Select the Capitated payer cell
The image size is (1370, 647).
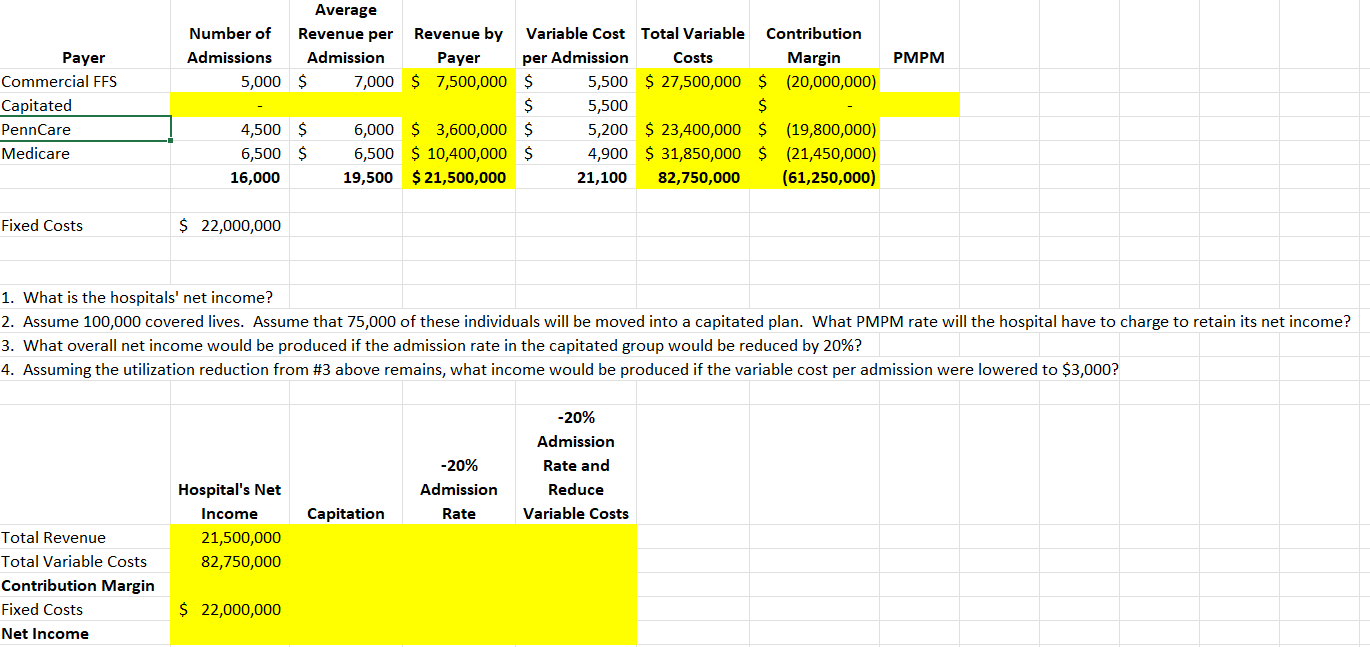[x=85, y=105]
